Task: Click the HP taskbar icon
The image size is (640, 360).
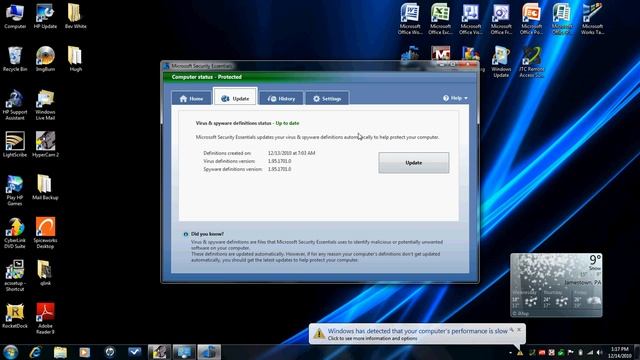Action: (109, 352)
